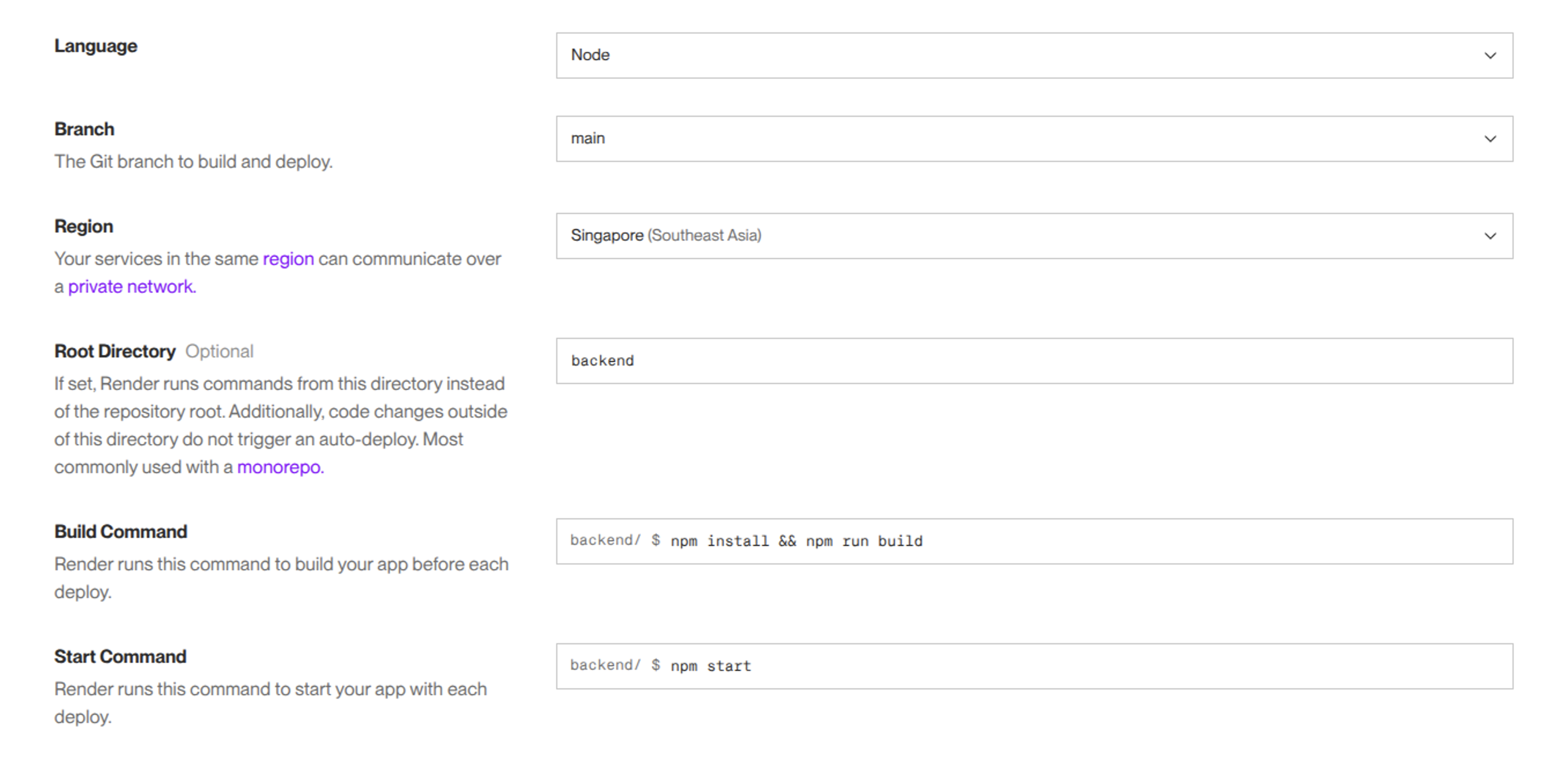Viewport: 1568px width, 760px height.
Task: Open the 'monorepo' documentation link
Action: pos(280,467)
